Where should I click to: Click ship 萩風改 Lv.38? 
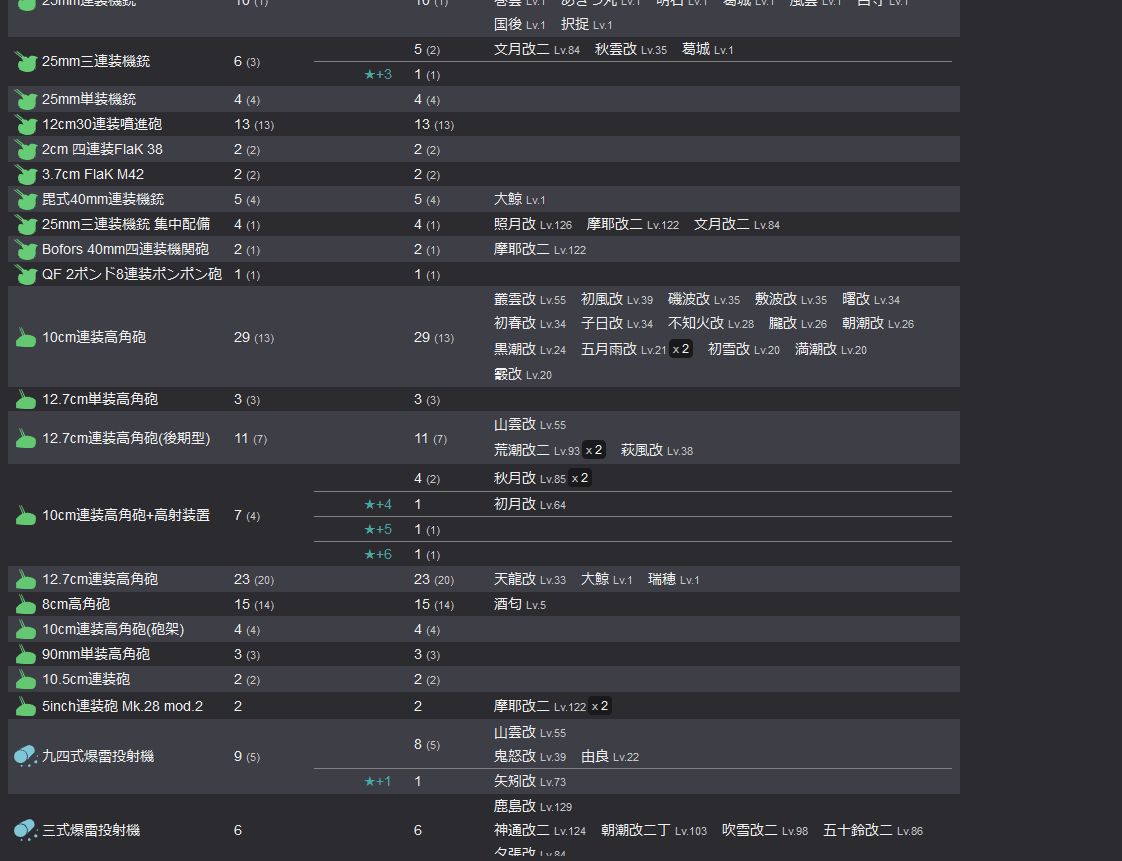tap(657, 451)
